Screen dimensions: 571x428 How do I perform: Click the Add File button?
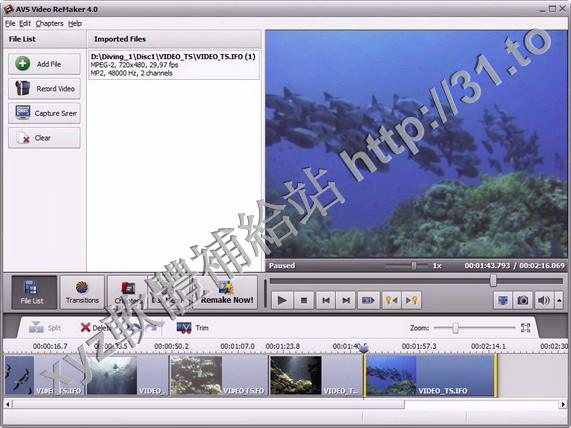point(44,64)
